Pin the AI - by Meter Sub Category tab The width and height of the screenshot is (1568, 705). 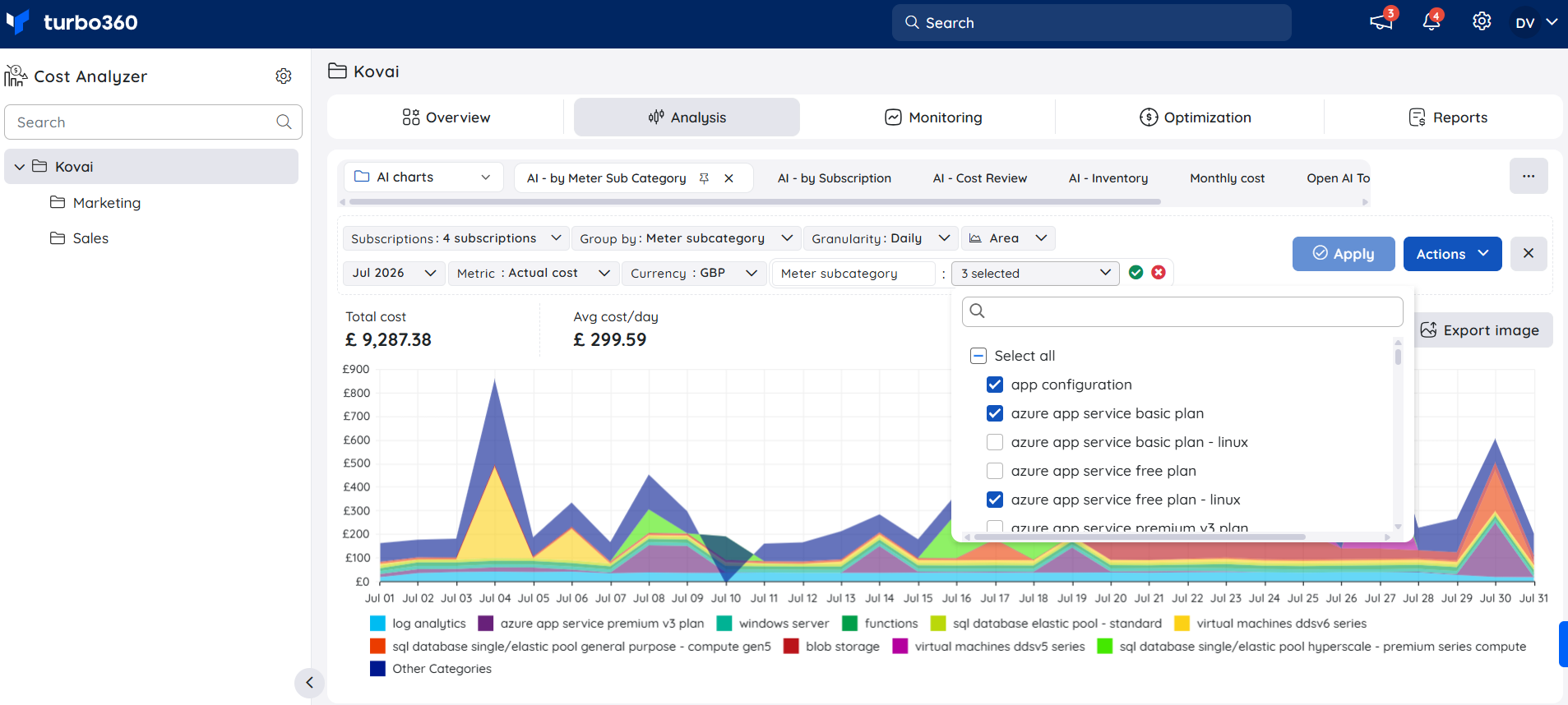[704, 177]
